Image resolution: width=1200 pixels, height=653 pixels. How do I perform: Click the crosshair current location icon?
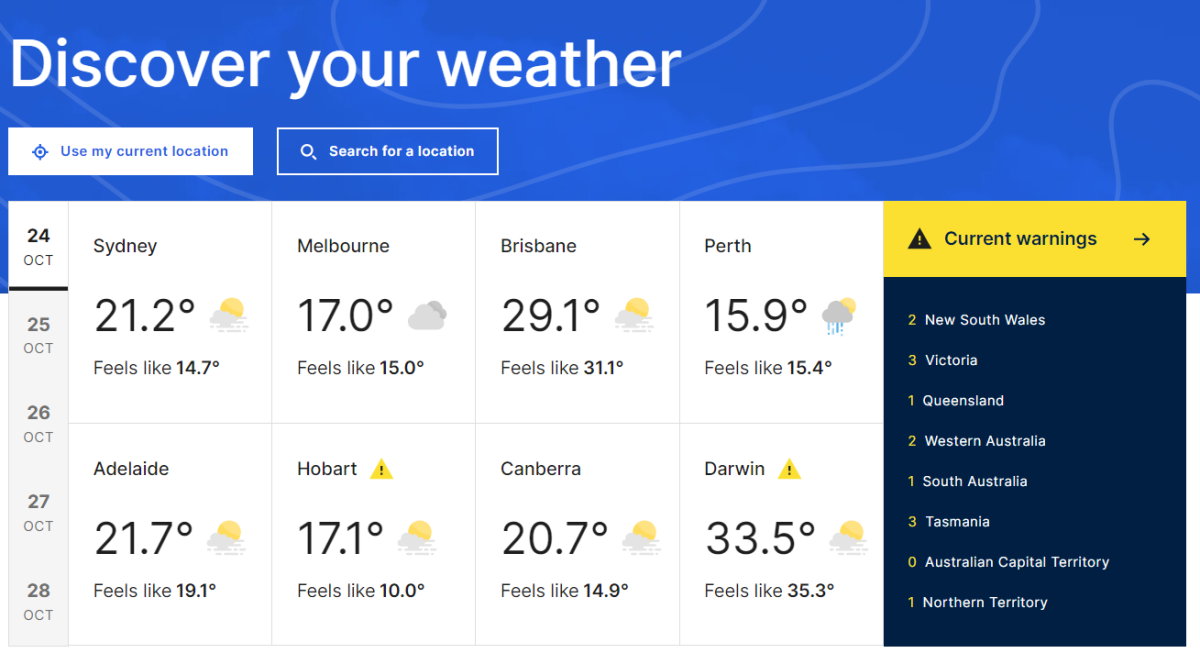tap(40, 152)
